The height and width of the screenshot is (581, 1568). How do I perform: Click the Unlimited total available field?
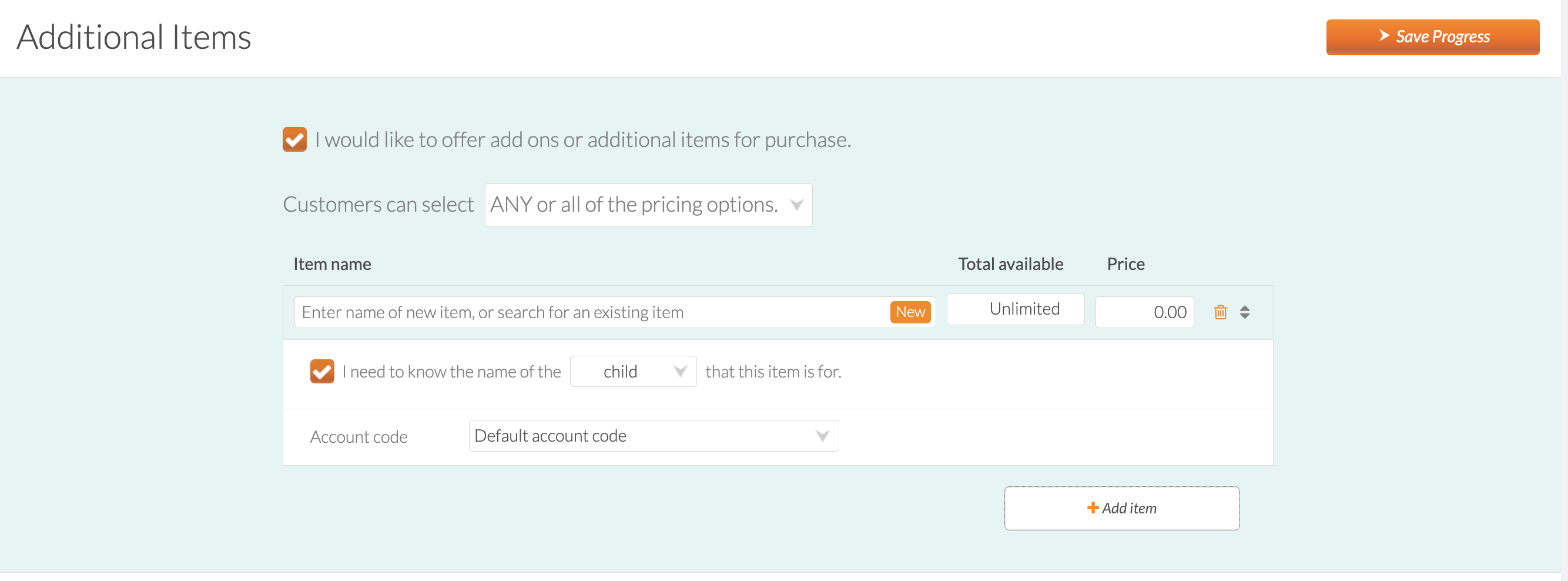[x=1015, y=309]
